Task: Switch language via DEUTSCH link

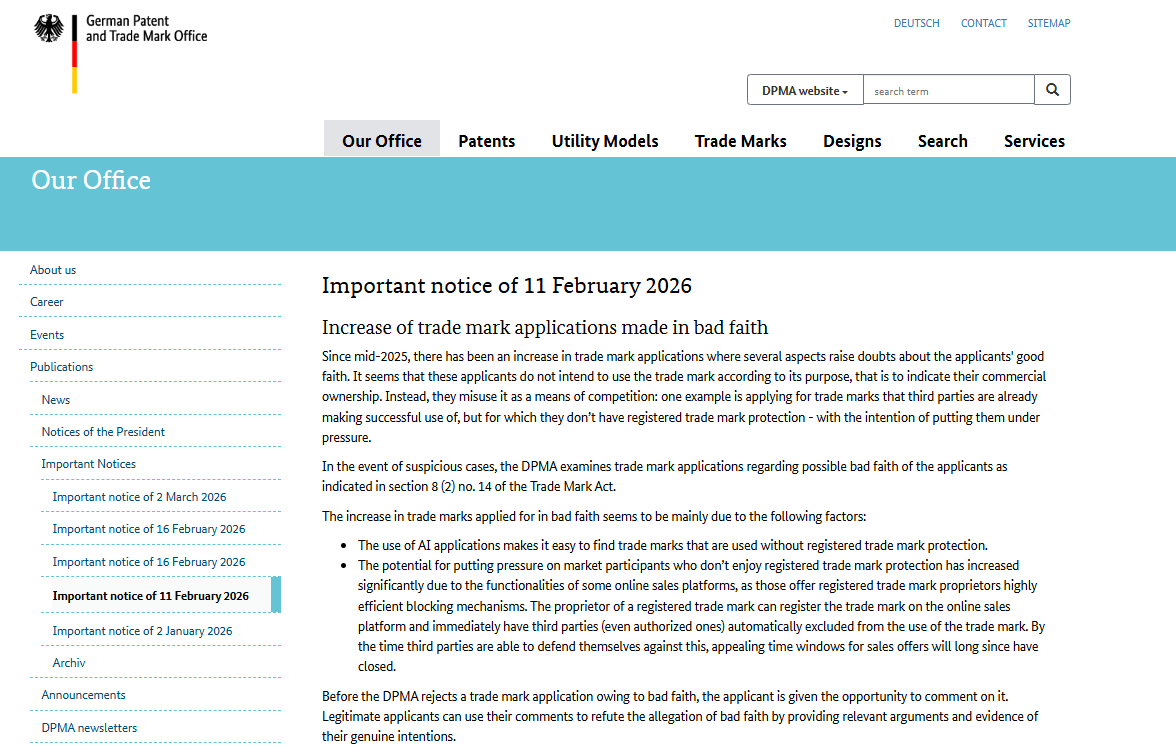Action: tap(916, 23)
